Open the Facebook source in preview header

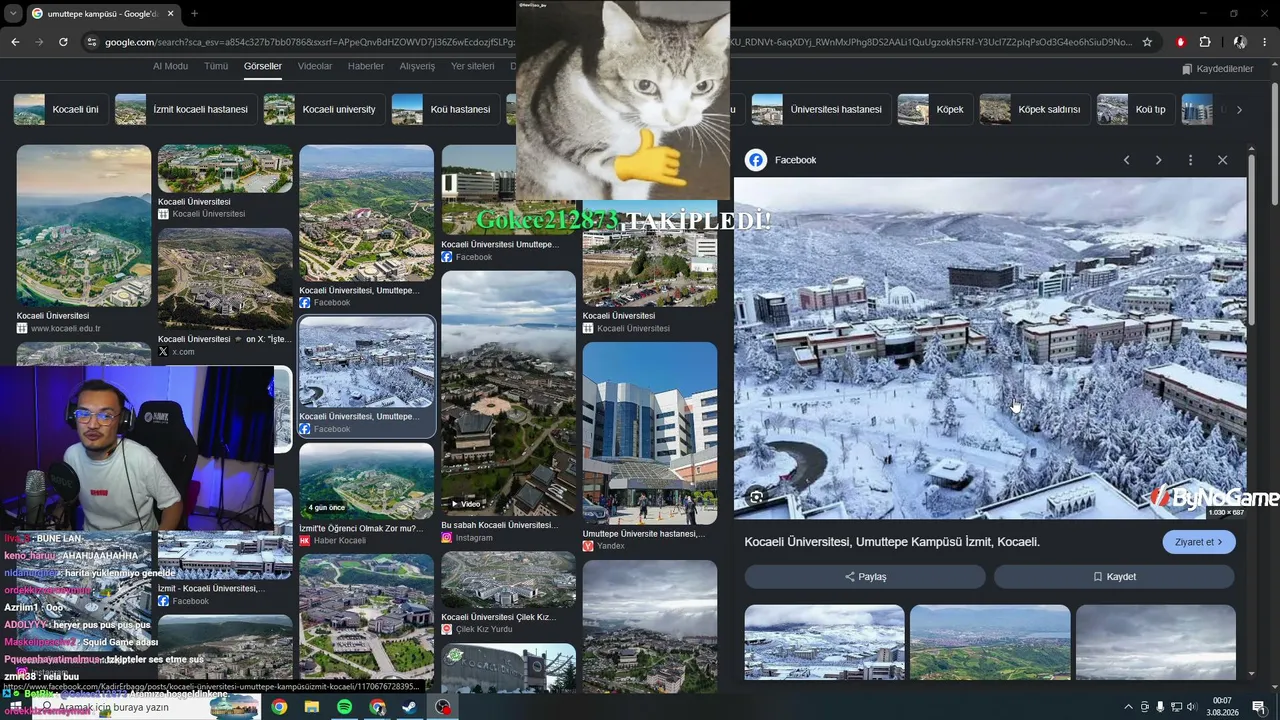781,160
